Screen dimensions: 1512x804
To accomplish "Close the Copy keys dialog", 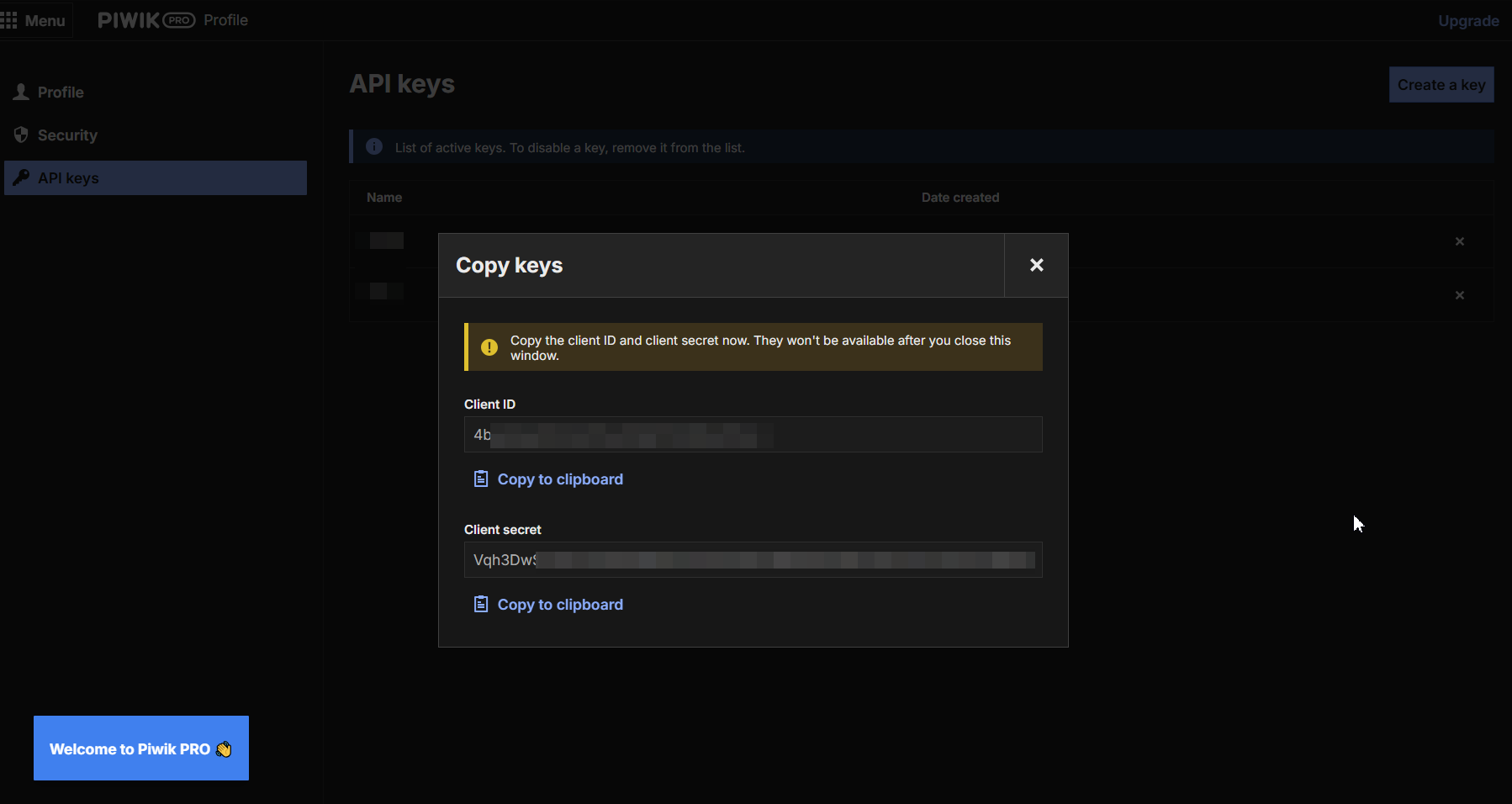I will (x=1036, y=265).
